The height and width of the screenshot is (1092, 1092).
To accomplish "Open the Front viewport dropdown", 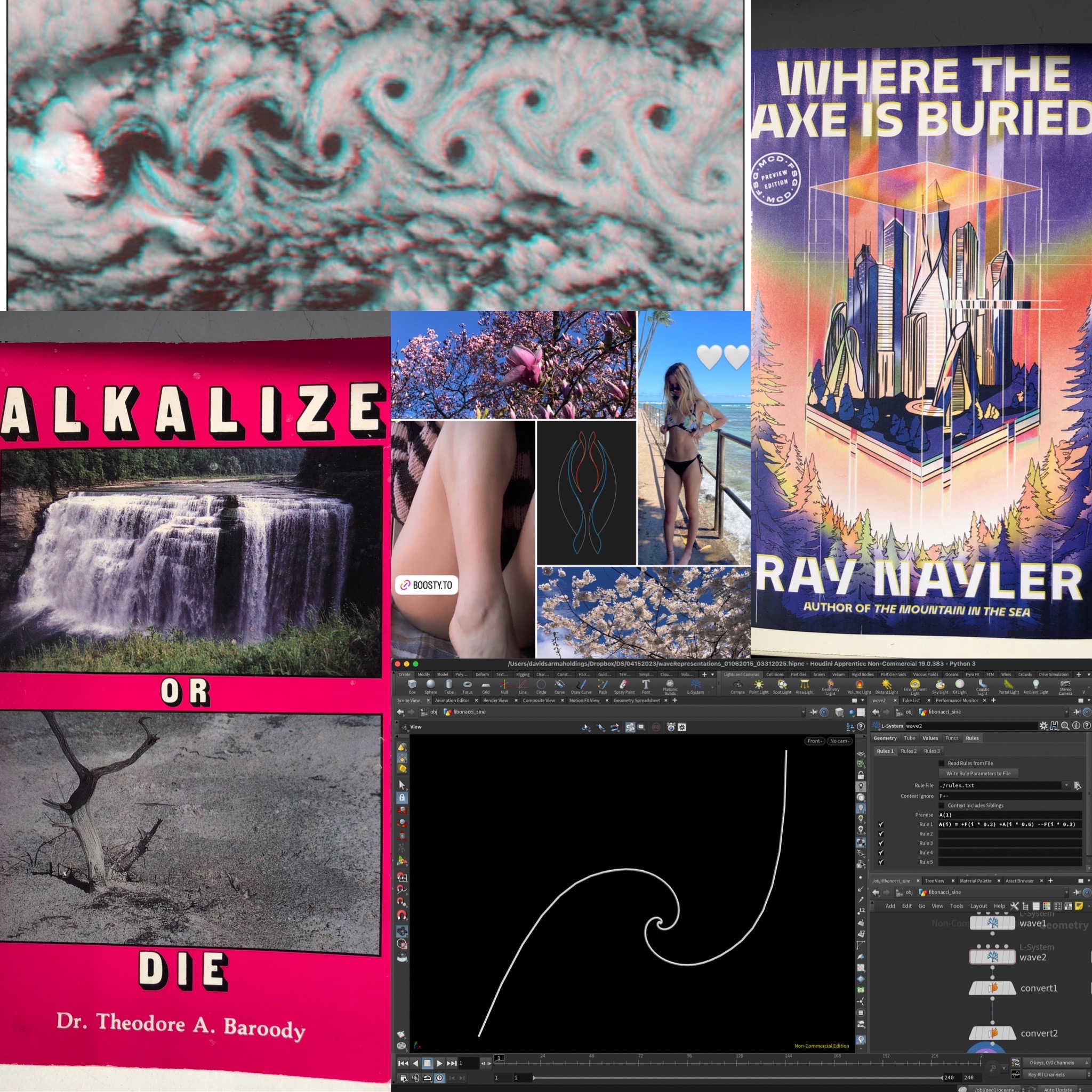I will coord(815,741).
